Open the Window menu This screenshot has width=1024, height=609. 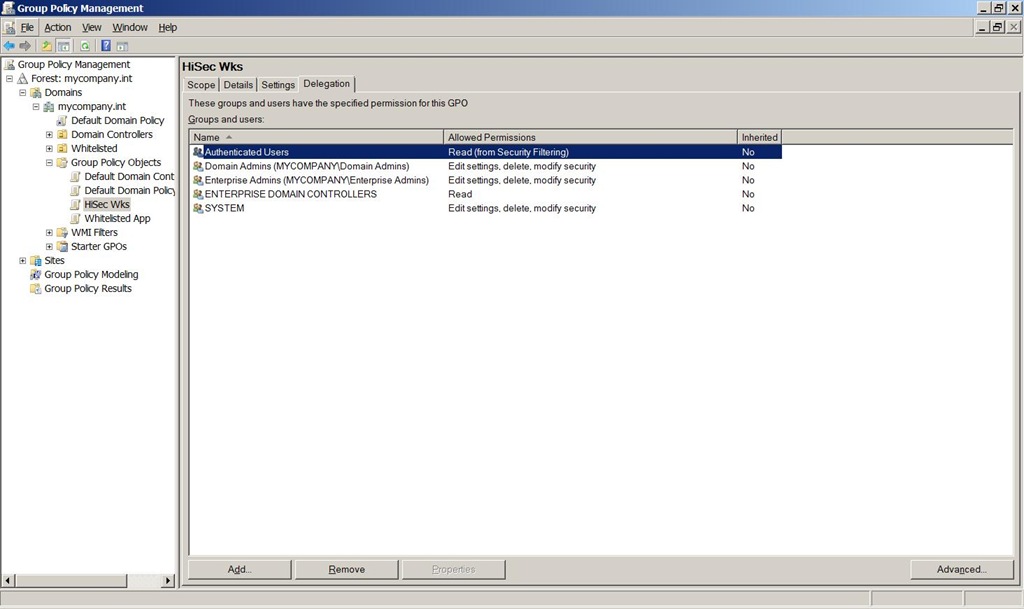(x=130, y=27)
